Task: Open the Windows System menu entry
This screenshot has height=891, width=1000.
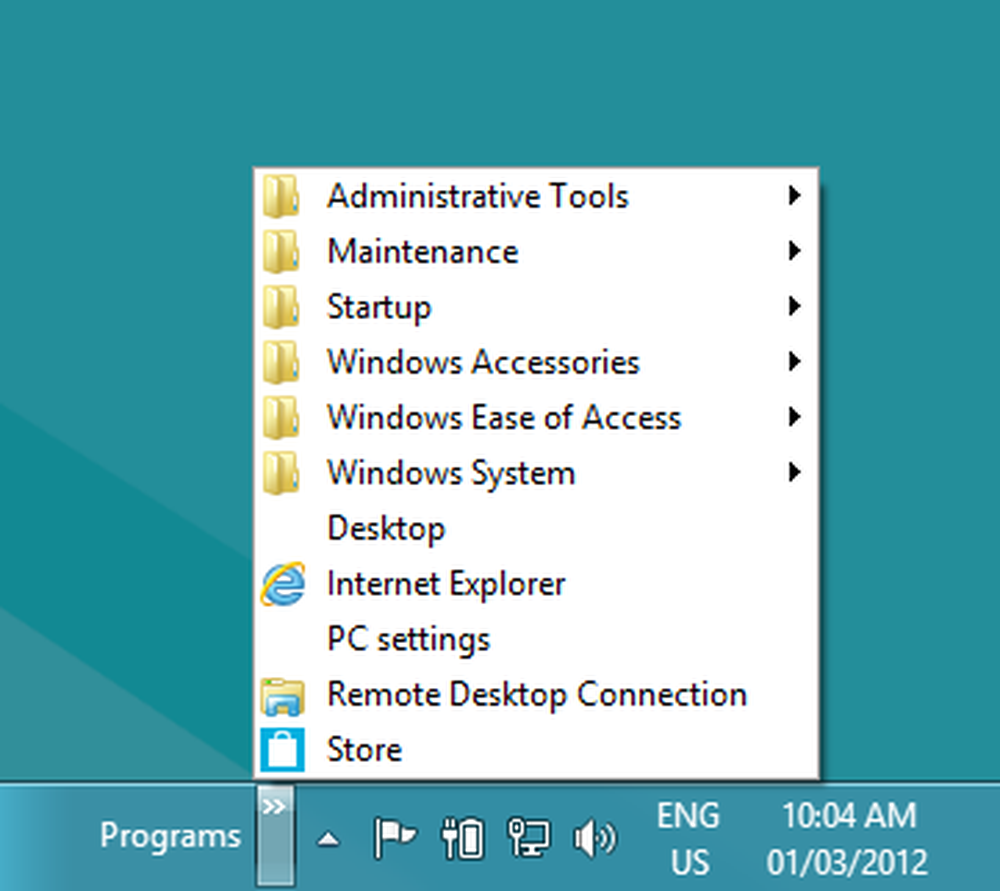Action: [x=536, y=473]
